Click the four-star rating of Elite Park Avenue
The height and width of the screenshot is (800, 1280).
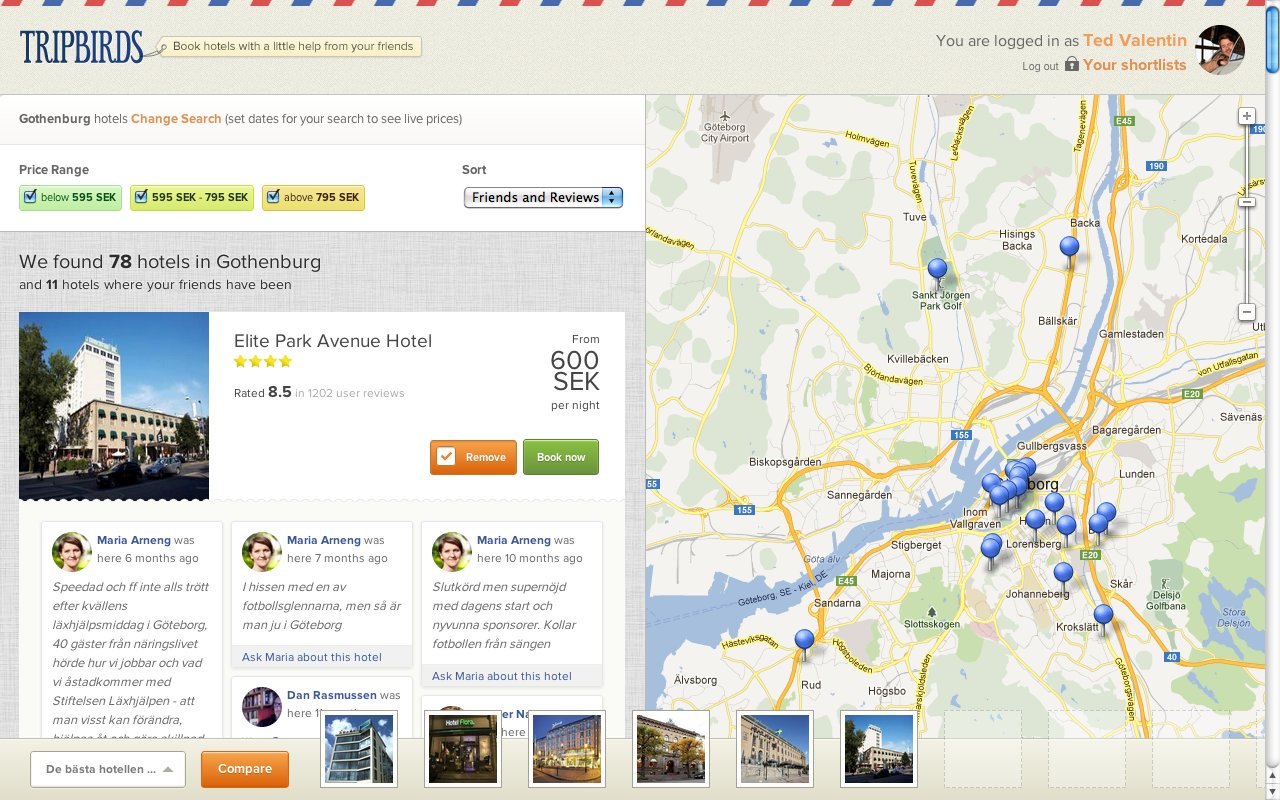[x=263, y=362]
